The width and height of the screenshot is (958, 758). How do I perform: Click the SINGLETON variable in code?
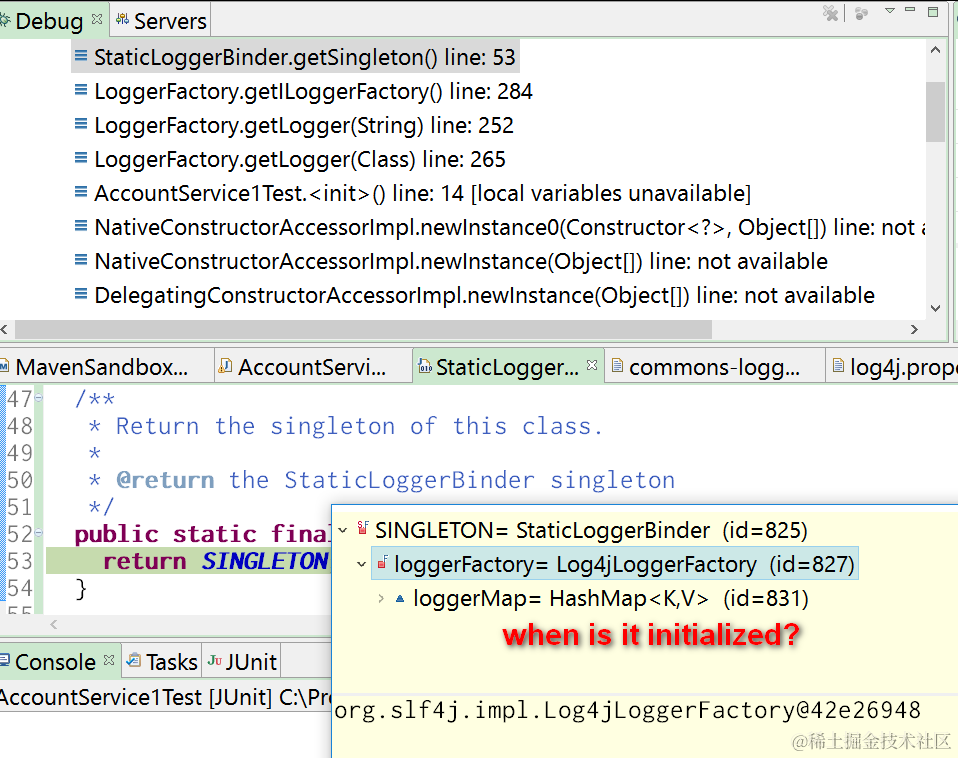(265, 561)
